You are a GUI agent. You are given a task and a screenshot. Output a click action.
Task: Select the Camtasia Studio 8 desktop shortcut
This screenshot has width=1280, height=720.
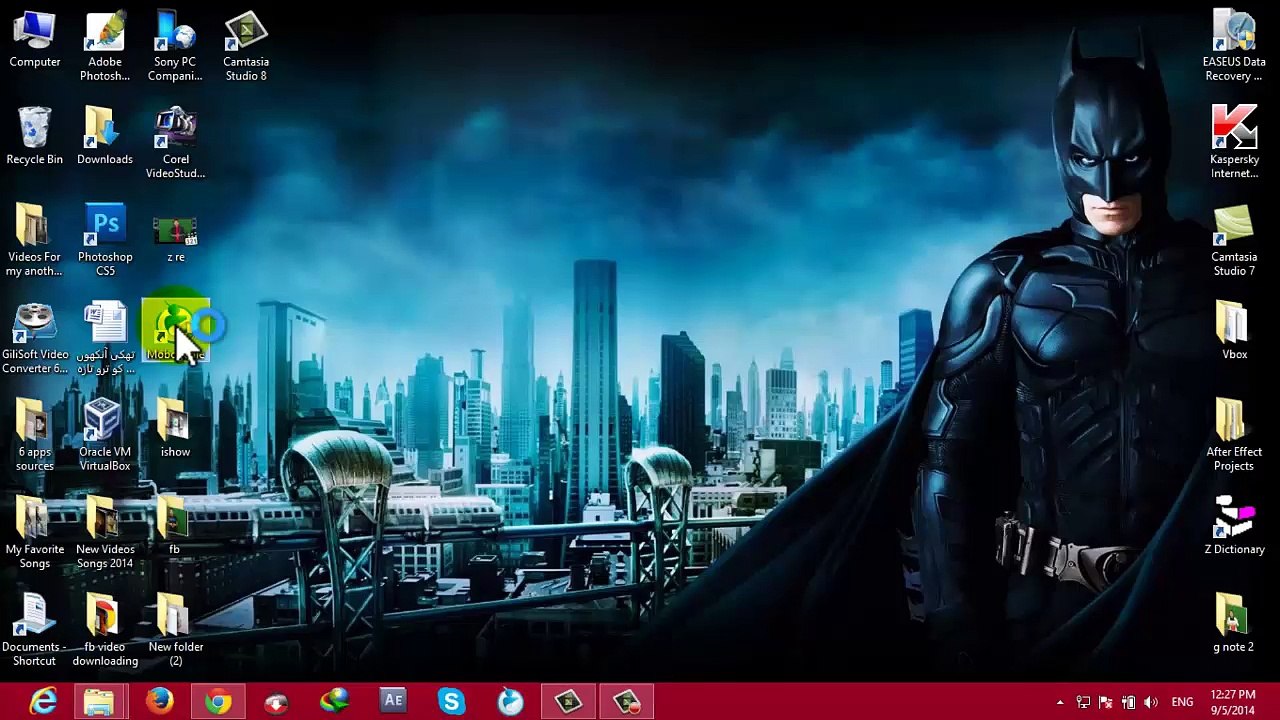[x=246, y=47]
